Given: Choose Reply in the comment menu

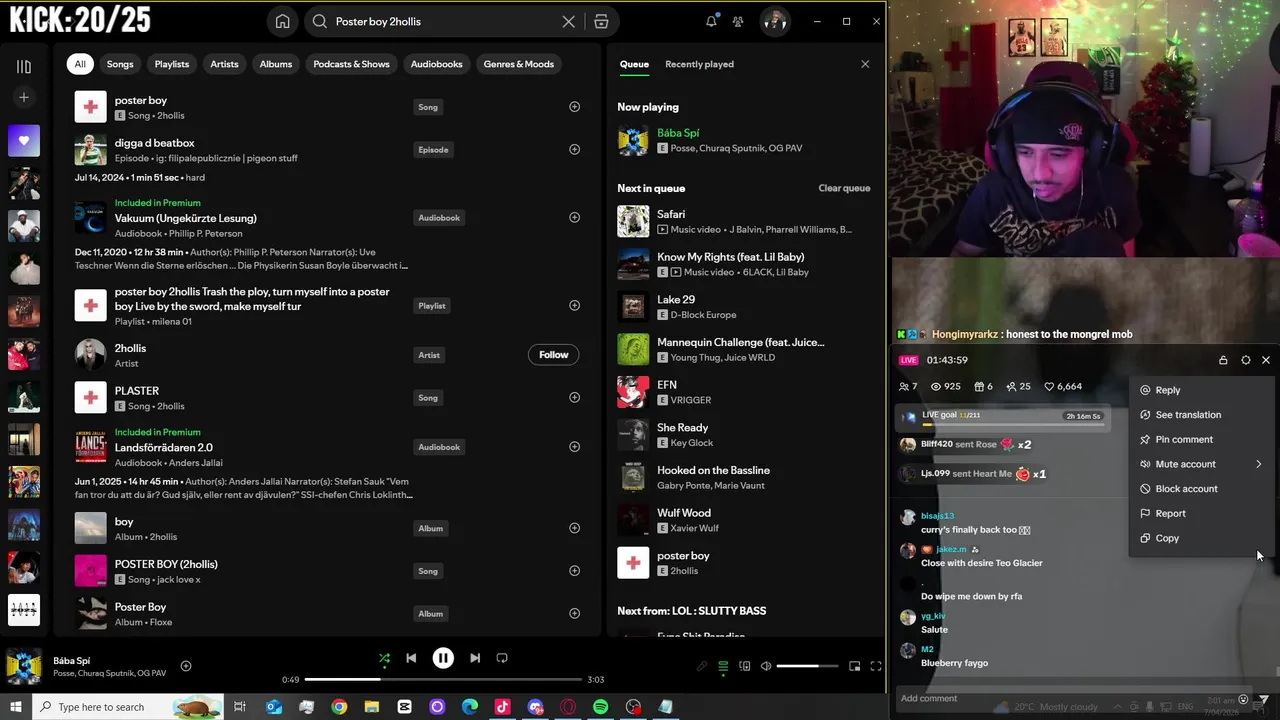Looking at the screenshot, I should tap(1202, 390).
